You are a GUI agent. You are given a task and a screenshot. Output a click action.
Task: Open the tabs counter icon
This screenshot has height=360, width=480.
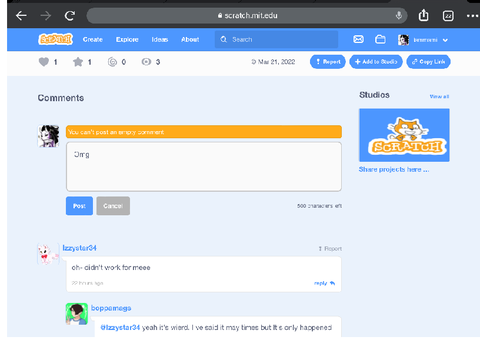(448, 16)
